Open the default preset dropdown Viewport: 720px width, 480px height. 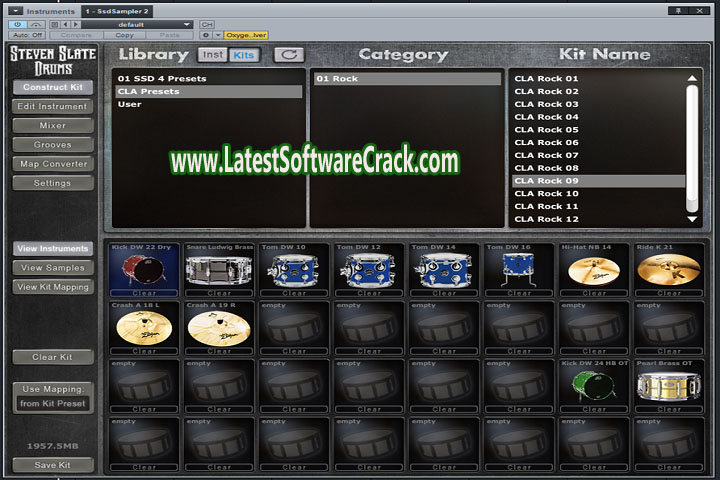pos(140,23)
